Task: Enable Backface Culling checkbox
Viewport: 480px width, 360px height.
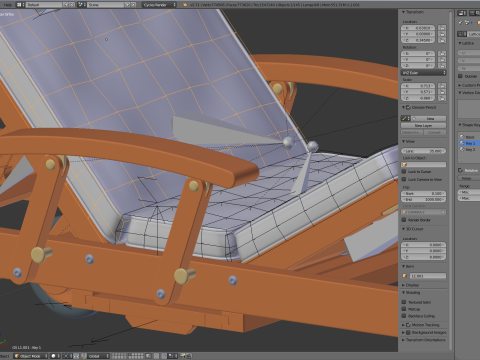Action: coord(404,316)
